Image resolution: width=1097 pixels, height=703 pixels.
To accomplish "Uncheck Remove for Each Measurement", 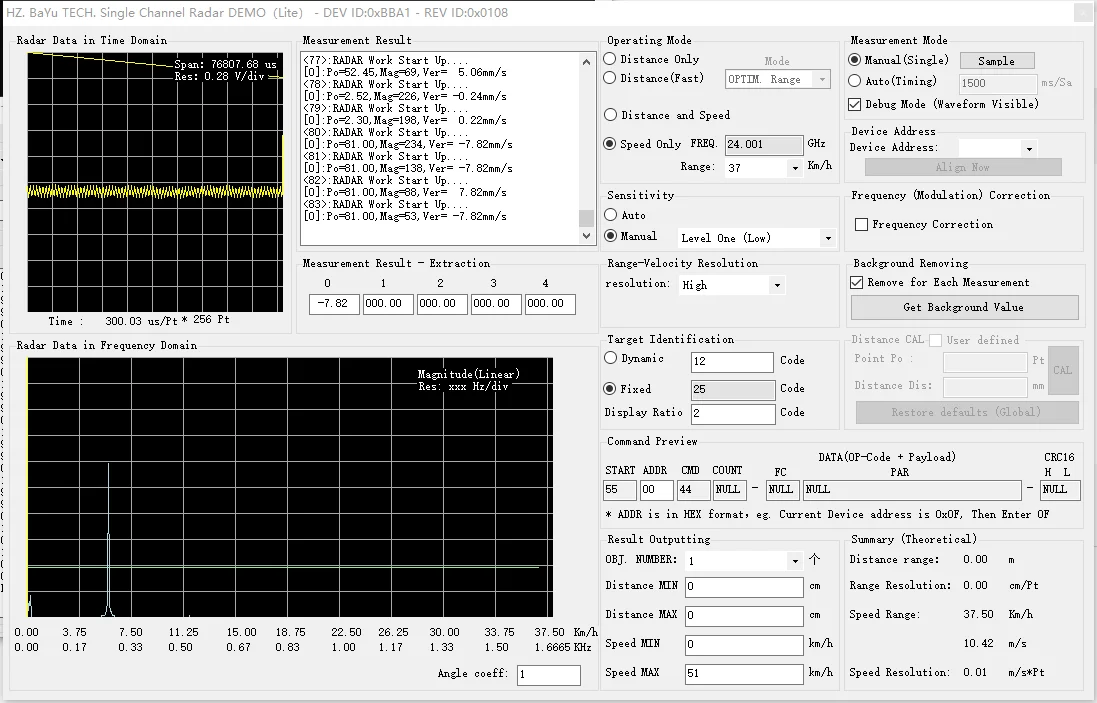I will pos(856,283).
